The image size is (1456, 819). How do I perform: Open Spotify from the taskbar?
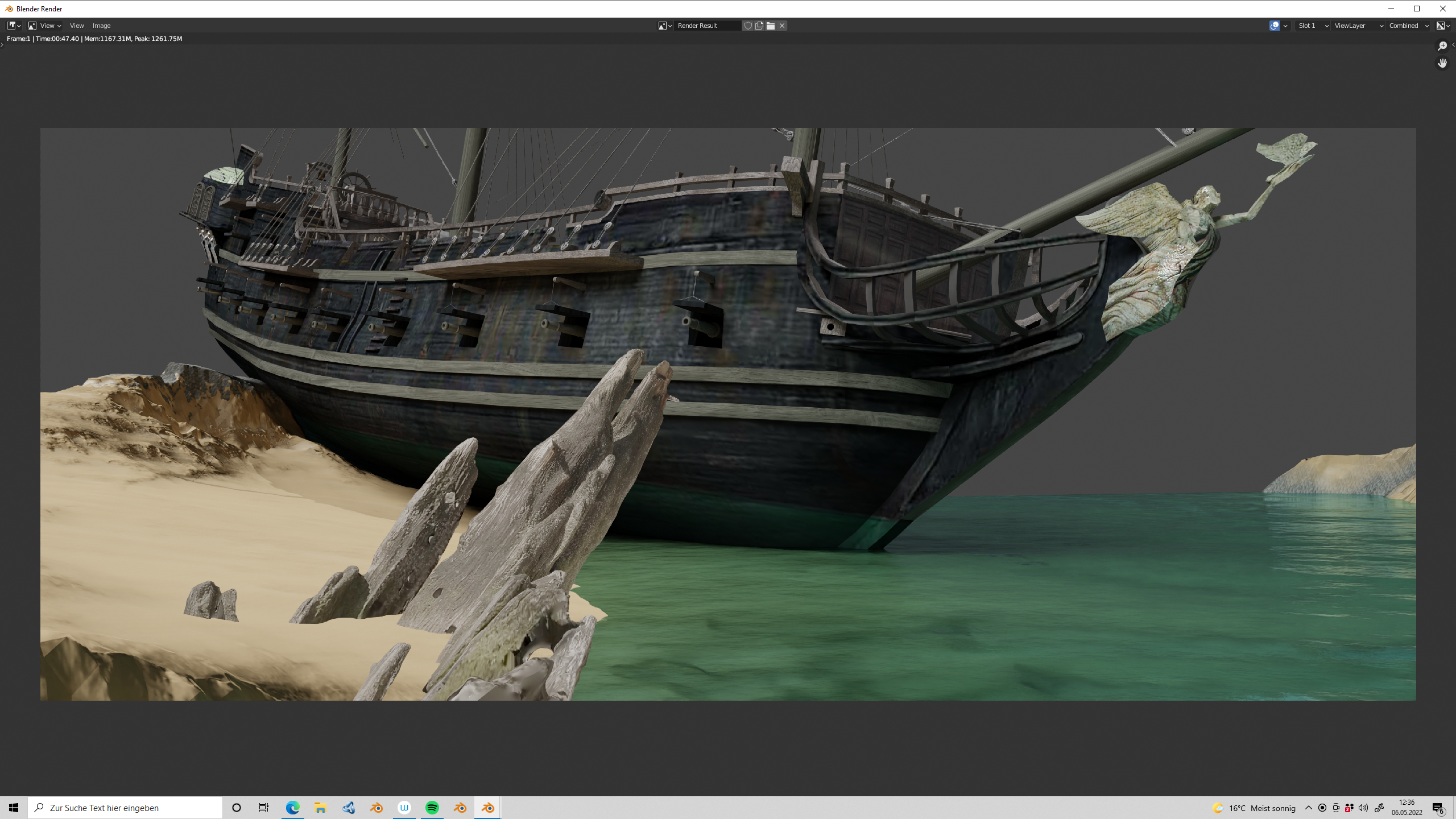pyautogui.click(x=432, y=808)
